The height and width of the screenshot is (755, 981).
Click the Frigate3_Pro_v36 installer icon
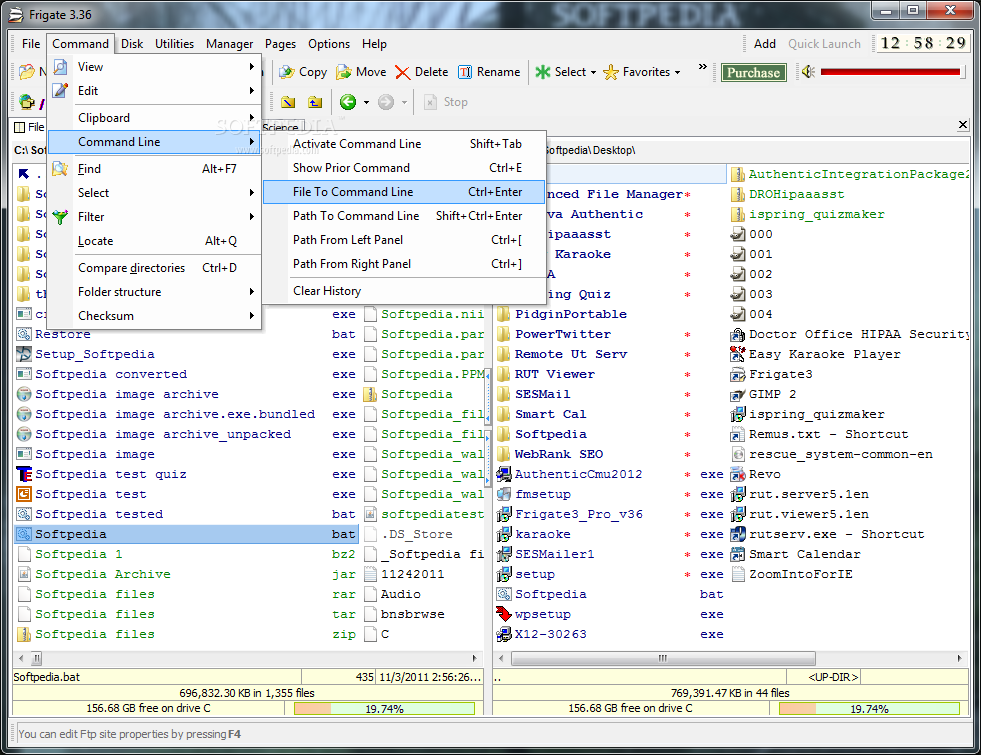pyautogui.click(x=504, y=514)
